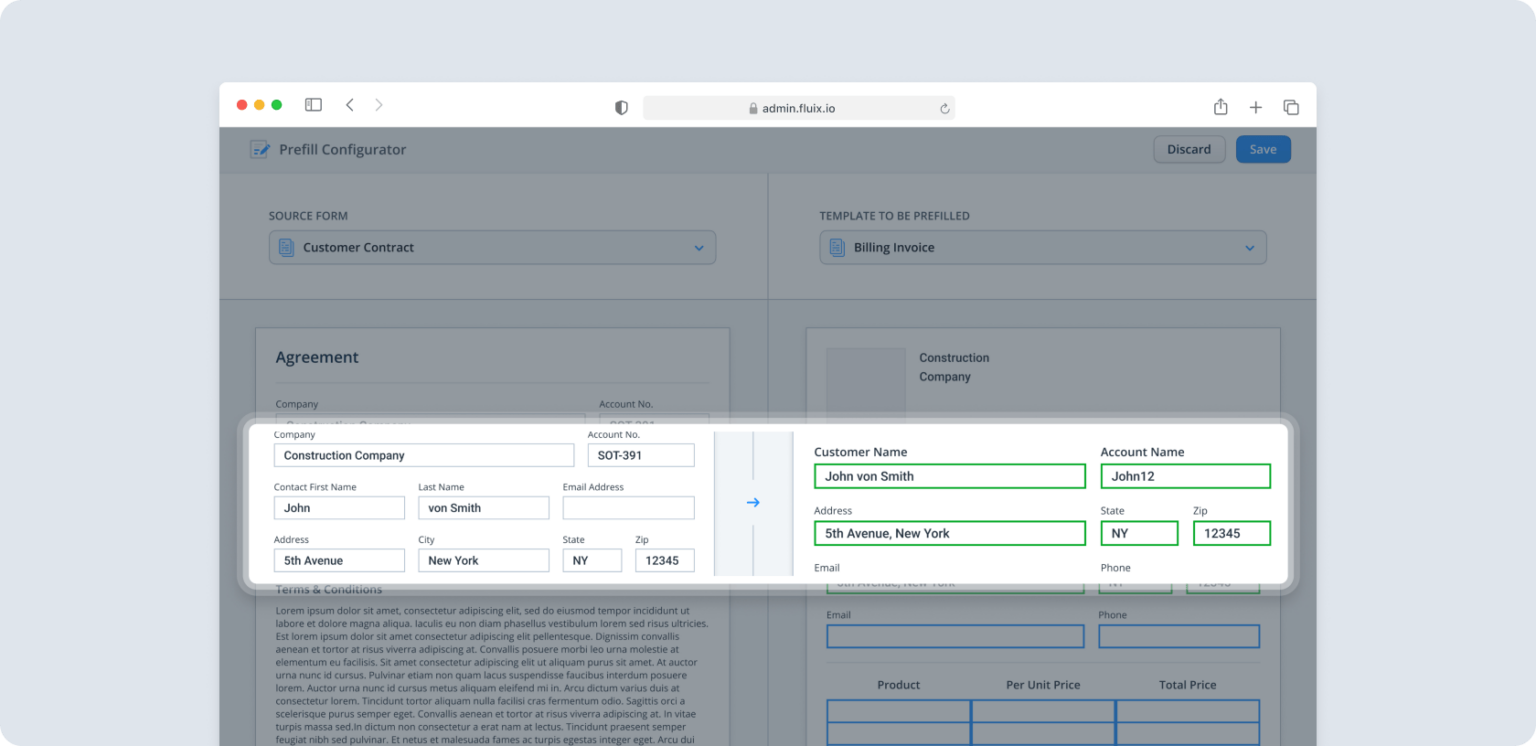Click the tab overview icon
Screen dimensions: 1536x746
(1291, 105)
